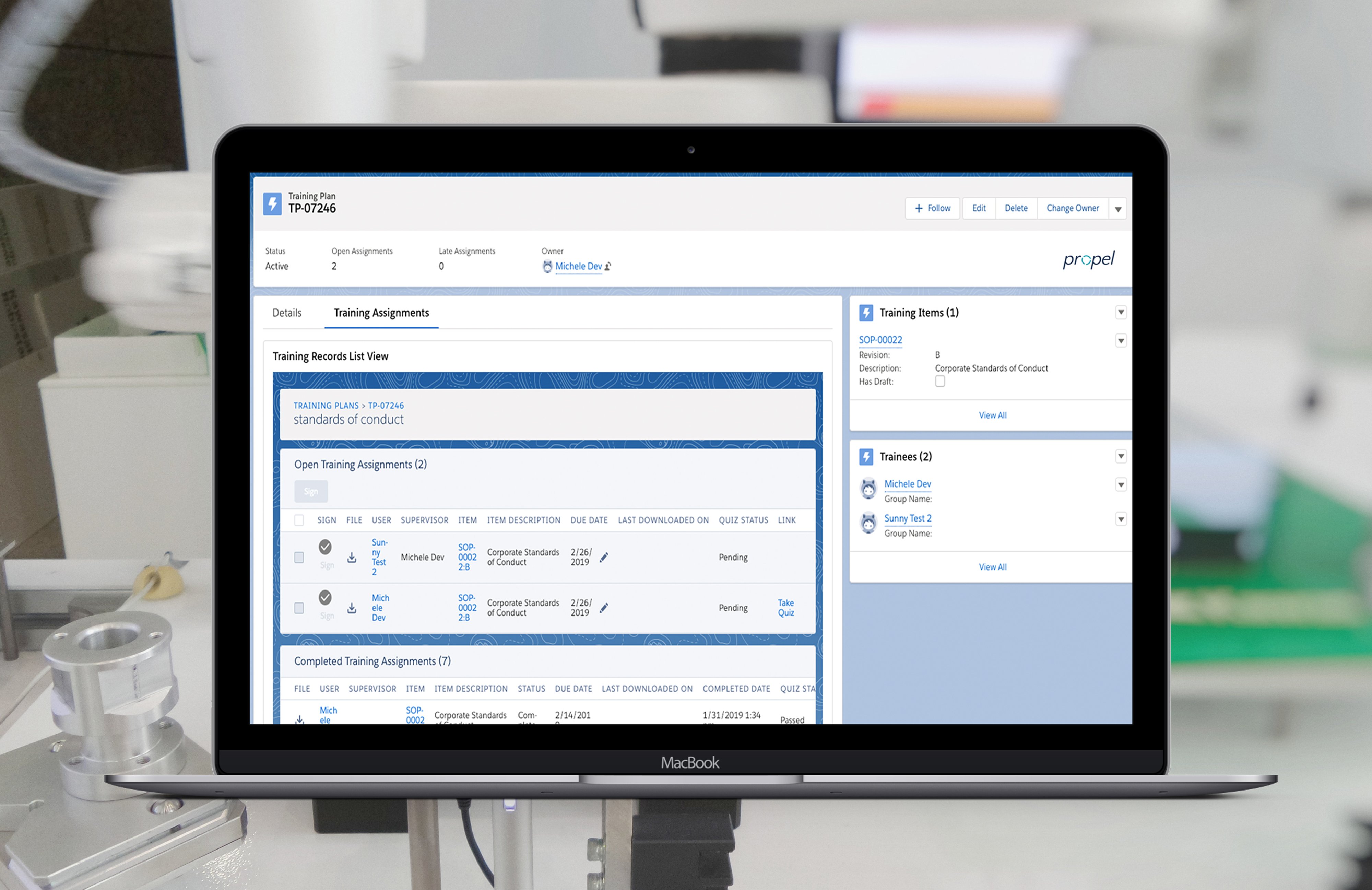1372x890 pixels.
Task: Click TRAINING PLANS breadcrumb link
Action: [x=326, y=406]
